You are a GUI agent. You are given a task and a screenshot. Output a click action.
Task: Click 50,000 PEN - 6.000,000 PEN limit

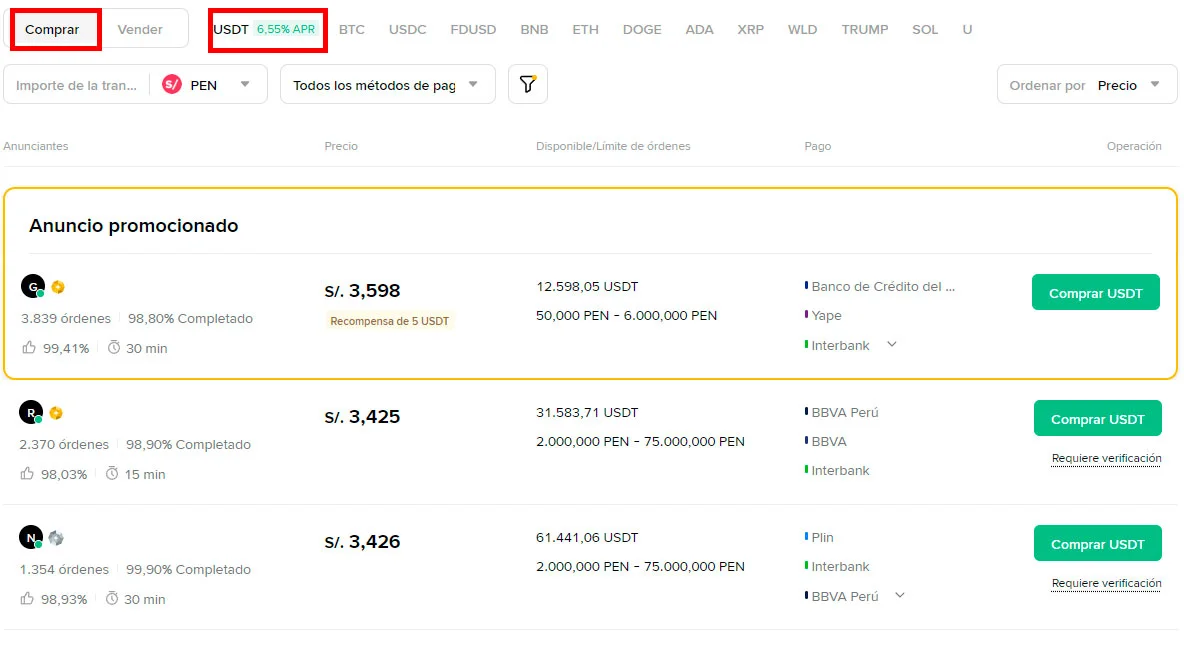(x=626, y=316)
